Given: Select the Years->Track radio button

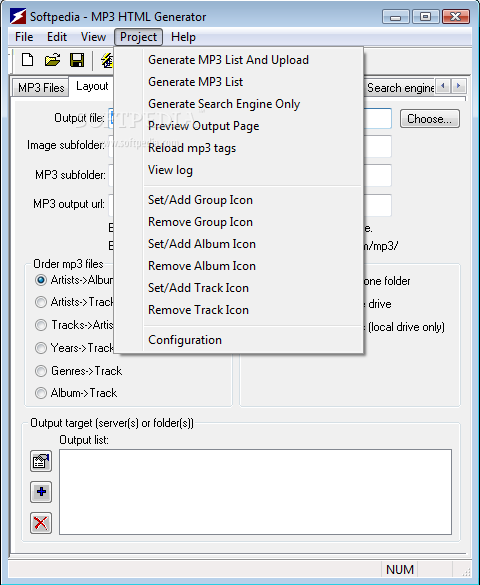Looking at the screenshot, I should click(41, 348).
